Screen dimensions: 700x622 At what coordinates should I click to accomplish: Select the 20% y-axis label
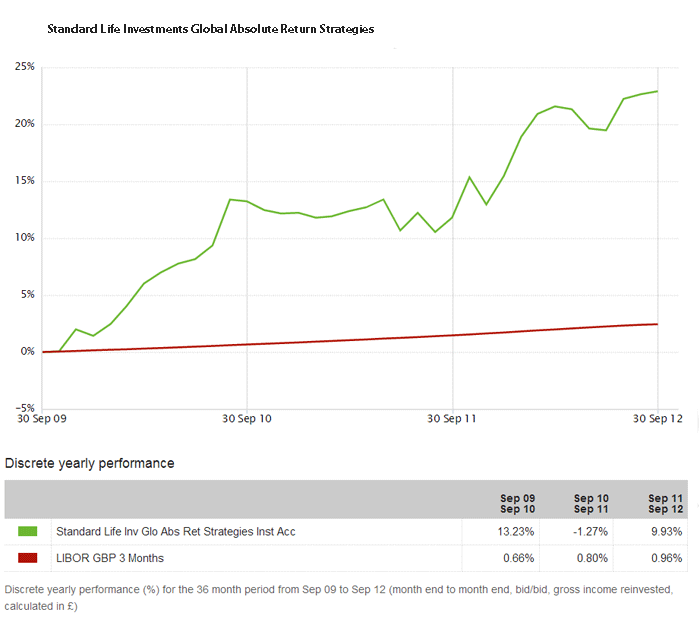[25, 124]
